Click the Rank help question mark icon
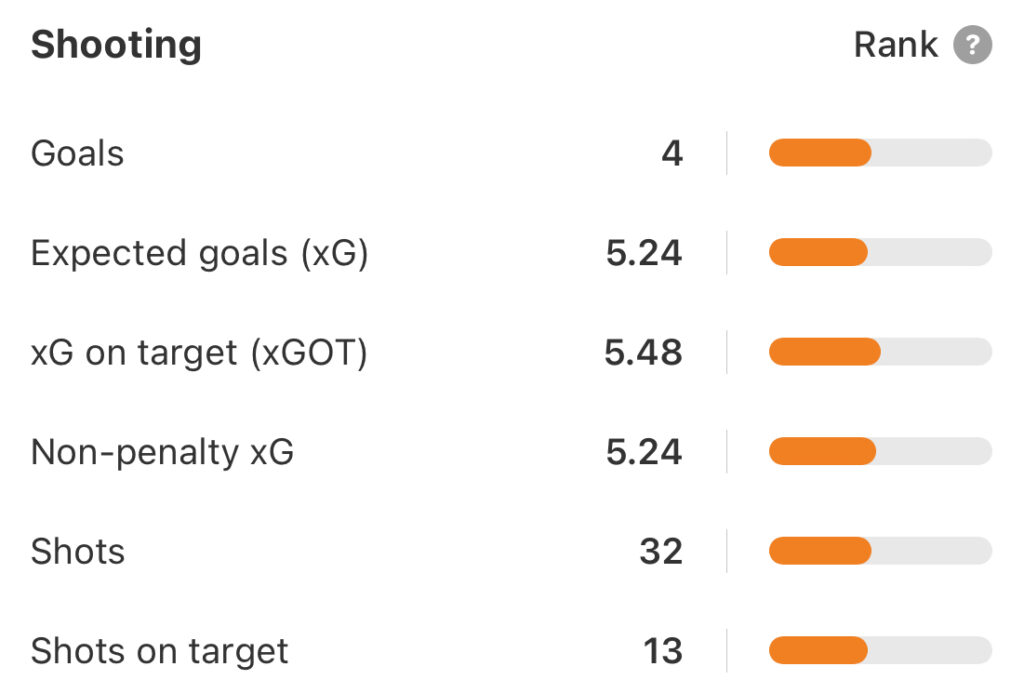Viewport: 1024px width, 693px height. point(972,45)
